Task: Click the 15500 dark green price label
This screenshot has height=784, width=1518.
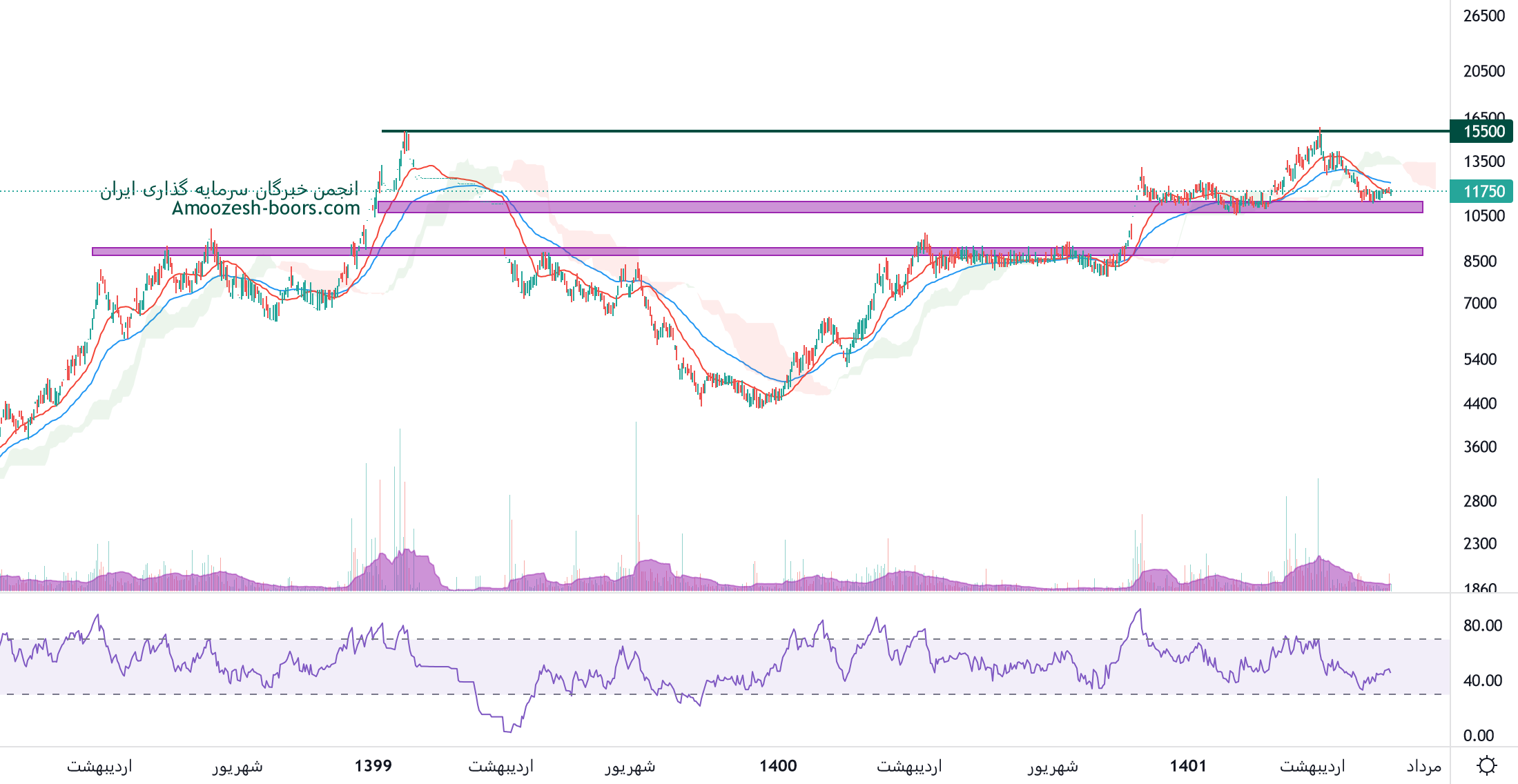Action: click(1482, 131)
